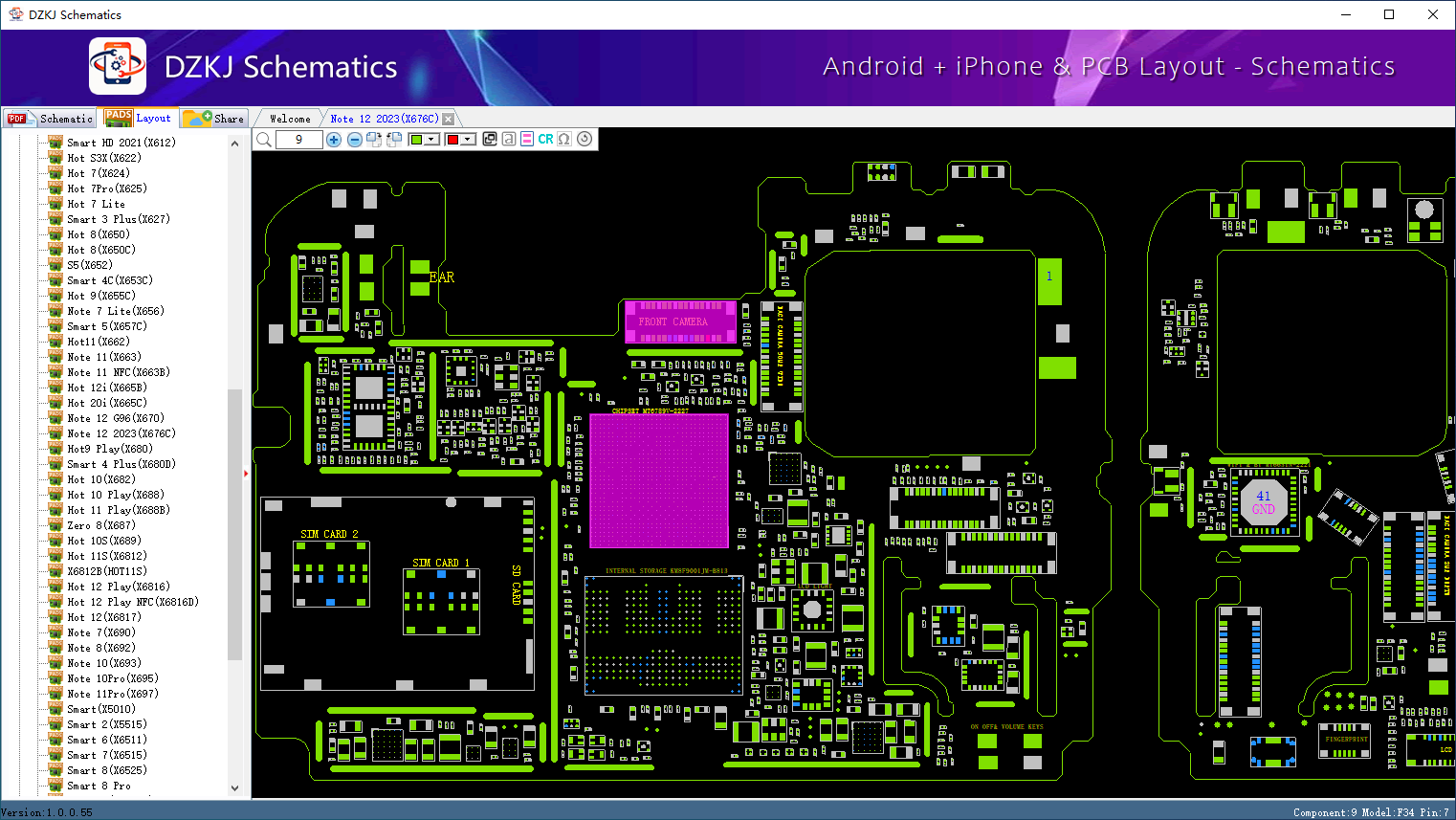The image size is (1456, 820).
Task: Choose S5(X652) in the model list
Action: coord(90,265)
